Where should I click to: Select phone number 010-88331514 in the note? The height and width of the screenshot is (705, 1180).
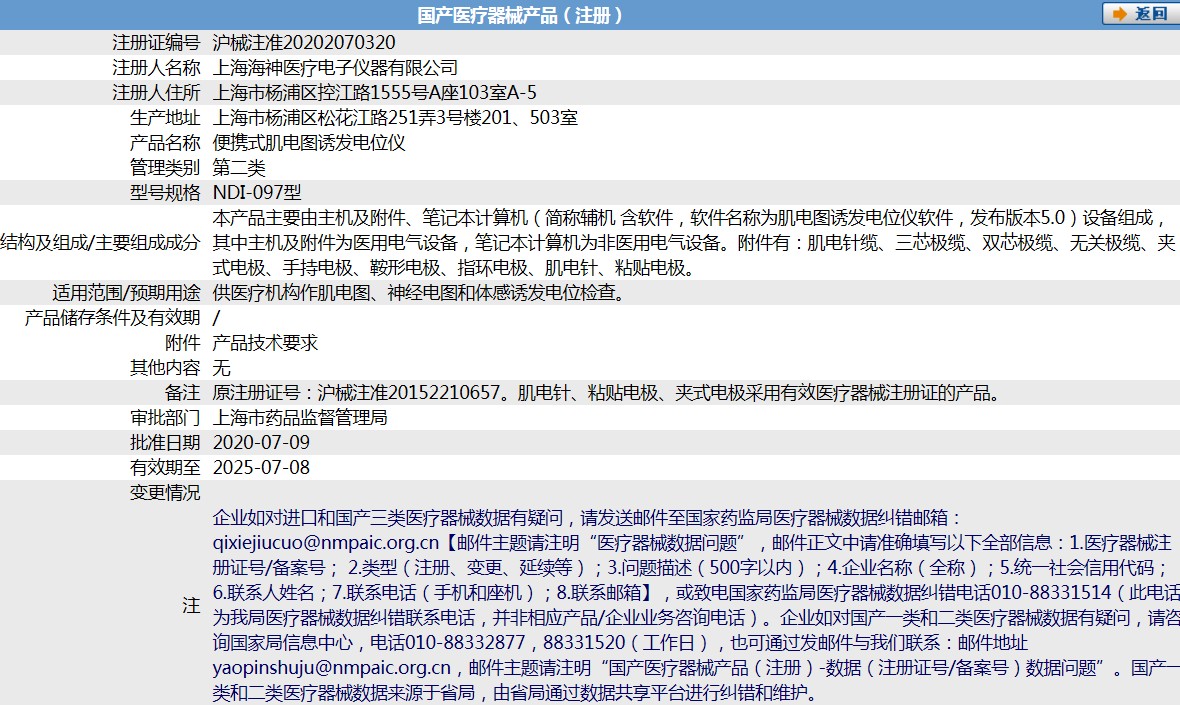point(1051,592)
